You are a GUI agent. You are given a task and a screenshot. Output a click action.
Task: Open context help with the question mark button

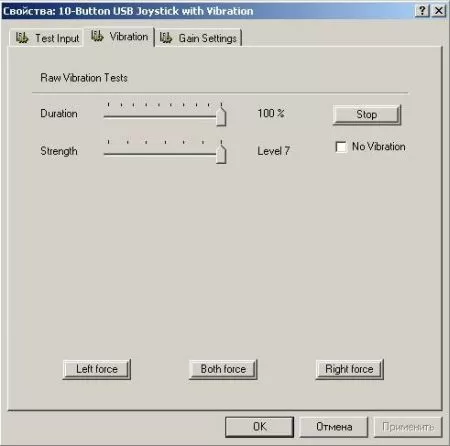point(422,11)
